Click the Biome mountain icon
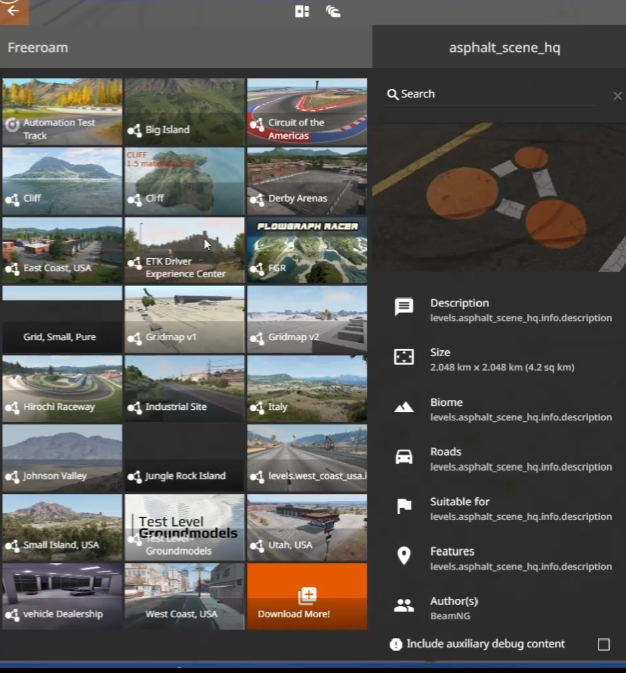The image size is (626, 673). [404, 407]
